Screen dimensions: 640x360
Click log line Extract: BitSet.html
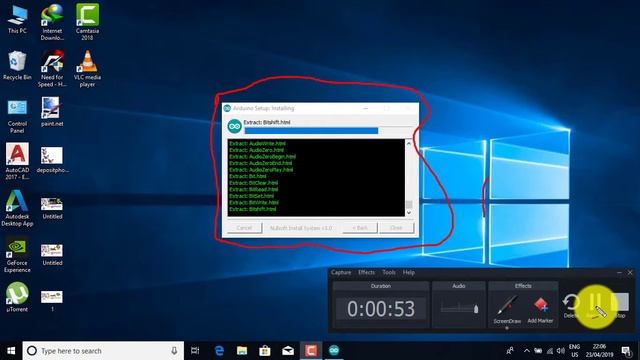[x=251, y=196]
